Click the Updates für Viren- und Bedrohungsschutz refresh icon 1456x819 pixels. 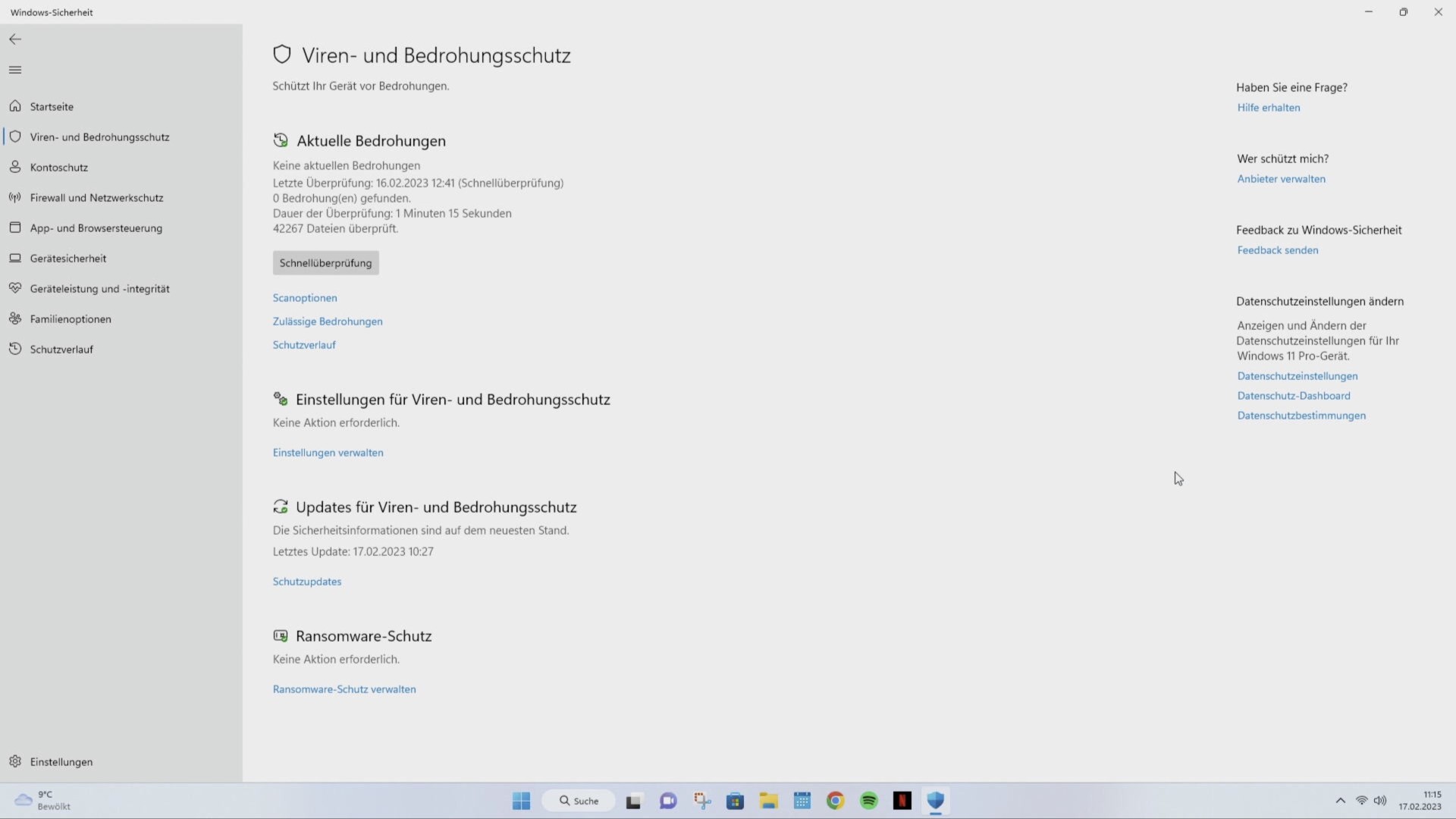pos(281,507)
